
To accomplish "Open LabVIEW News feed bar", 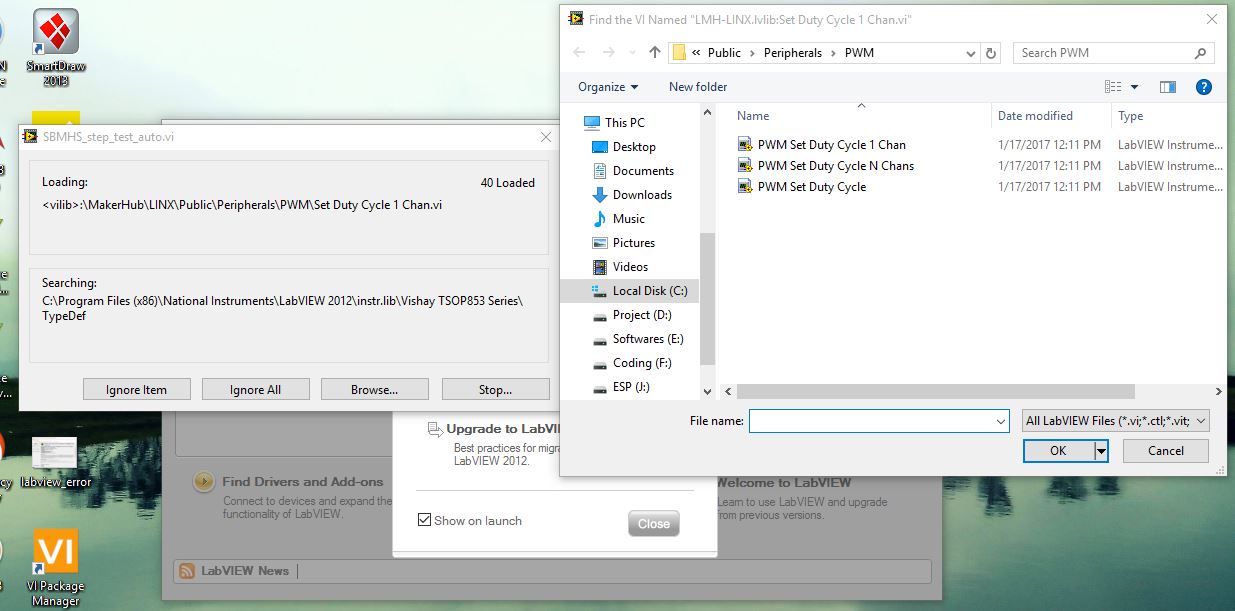I will [x=552, y=571].
